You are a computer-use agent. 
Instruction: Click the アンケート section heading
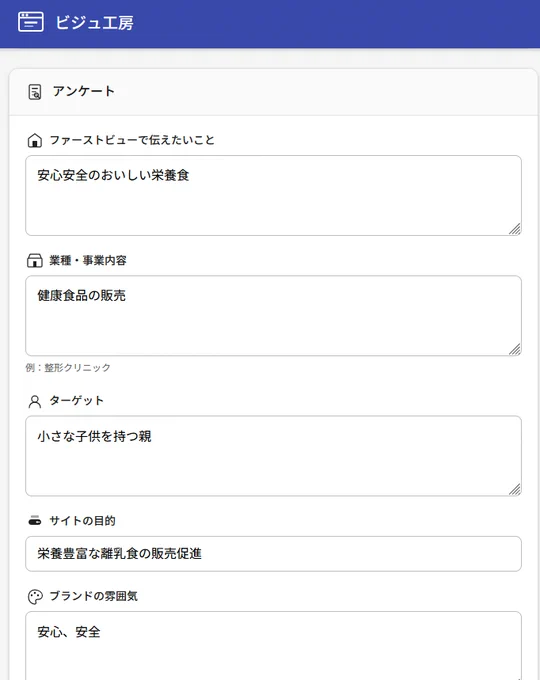point(84,92)
